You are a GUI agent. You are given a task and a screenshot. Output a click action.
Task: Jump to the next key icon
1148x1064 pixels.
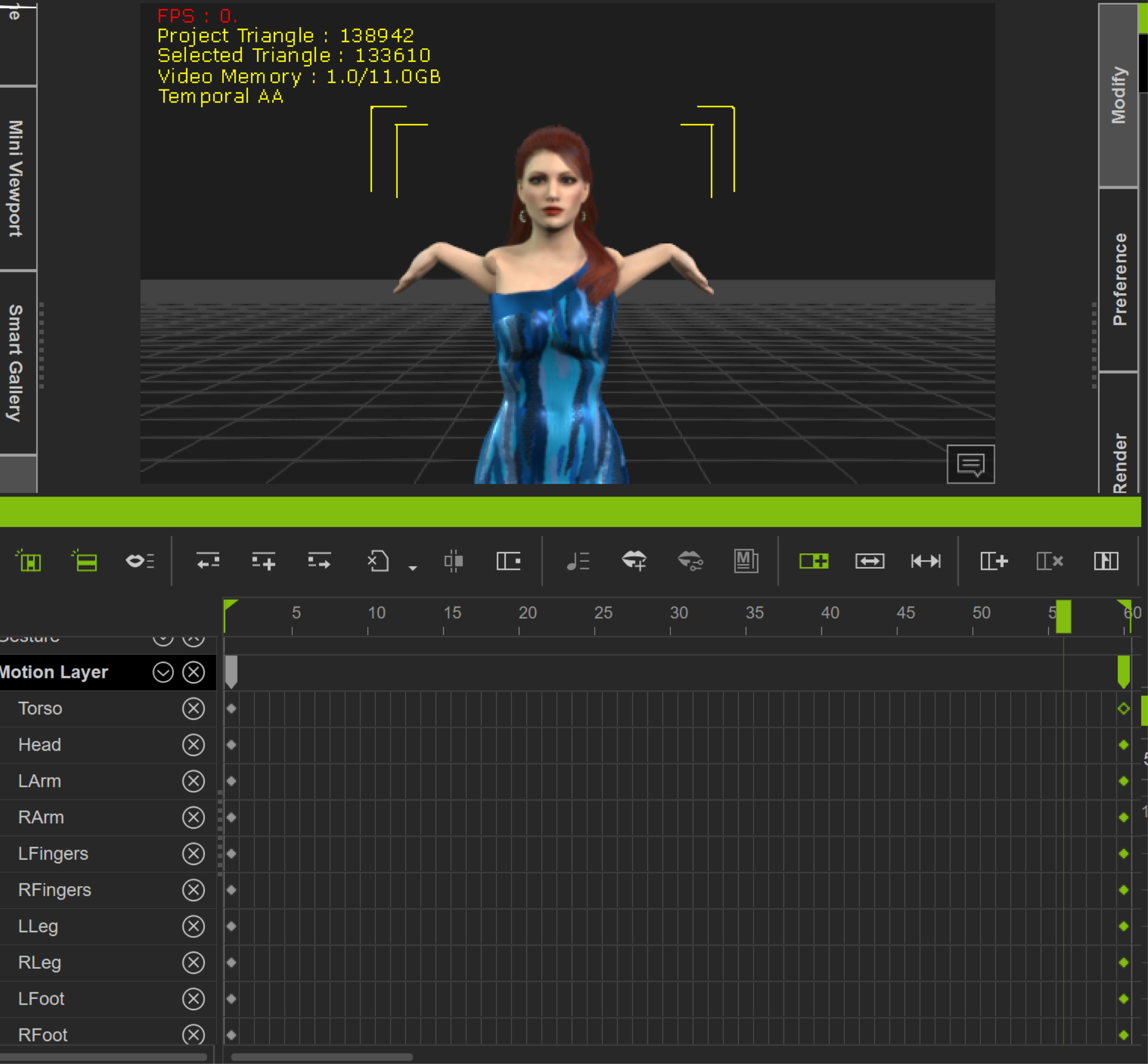320,560
